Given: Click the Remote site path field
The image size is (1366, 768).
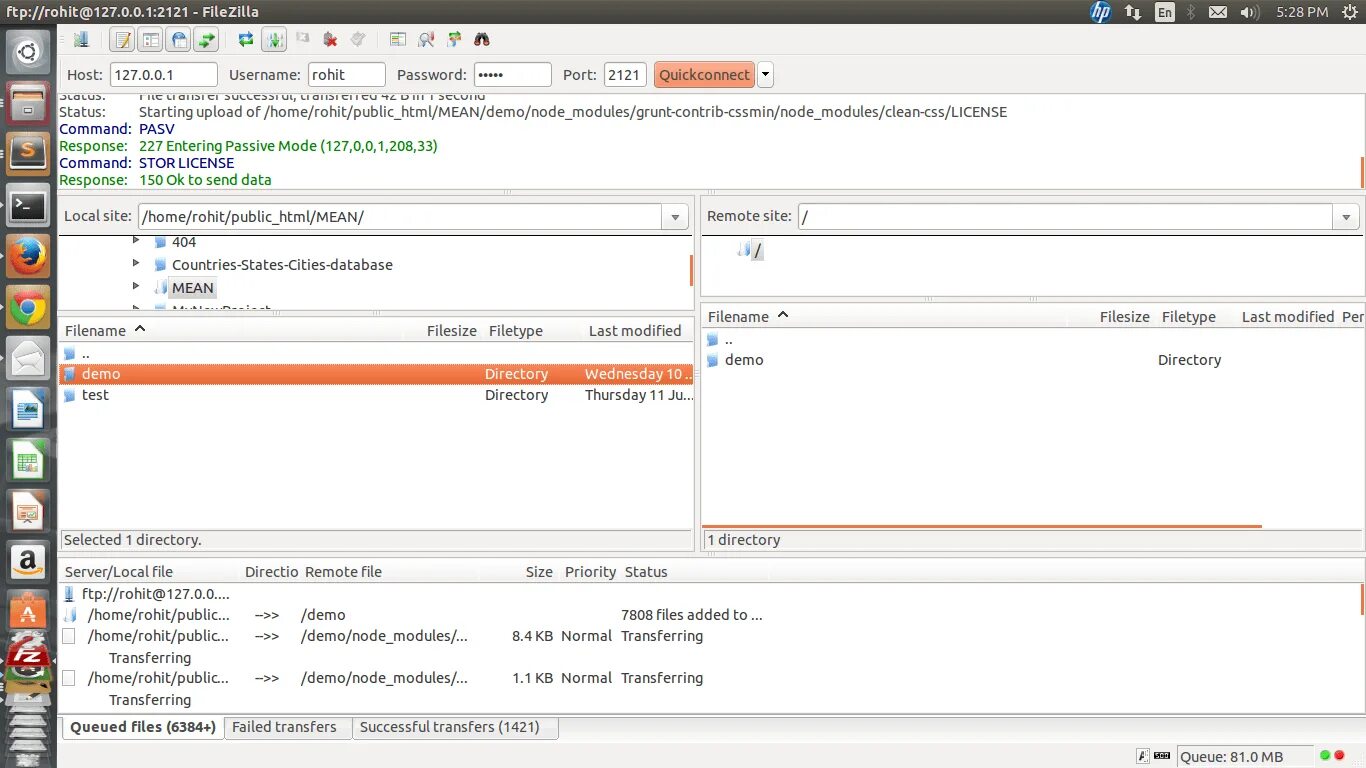Looking at the screenshot, I should pos(1065,217).
